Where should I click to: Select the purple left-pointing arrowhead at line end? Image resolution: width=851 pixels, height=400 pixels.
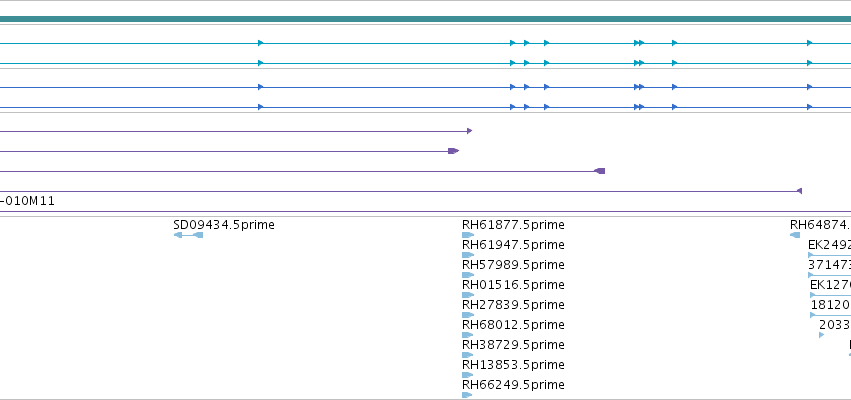coord(799,191)
